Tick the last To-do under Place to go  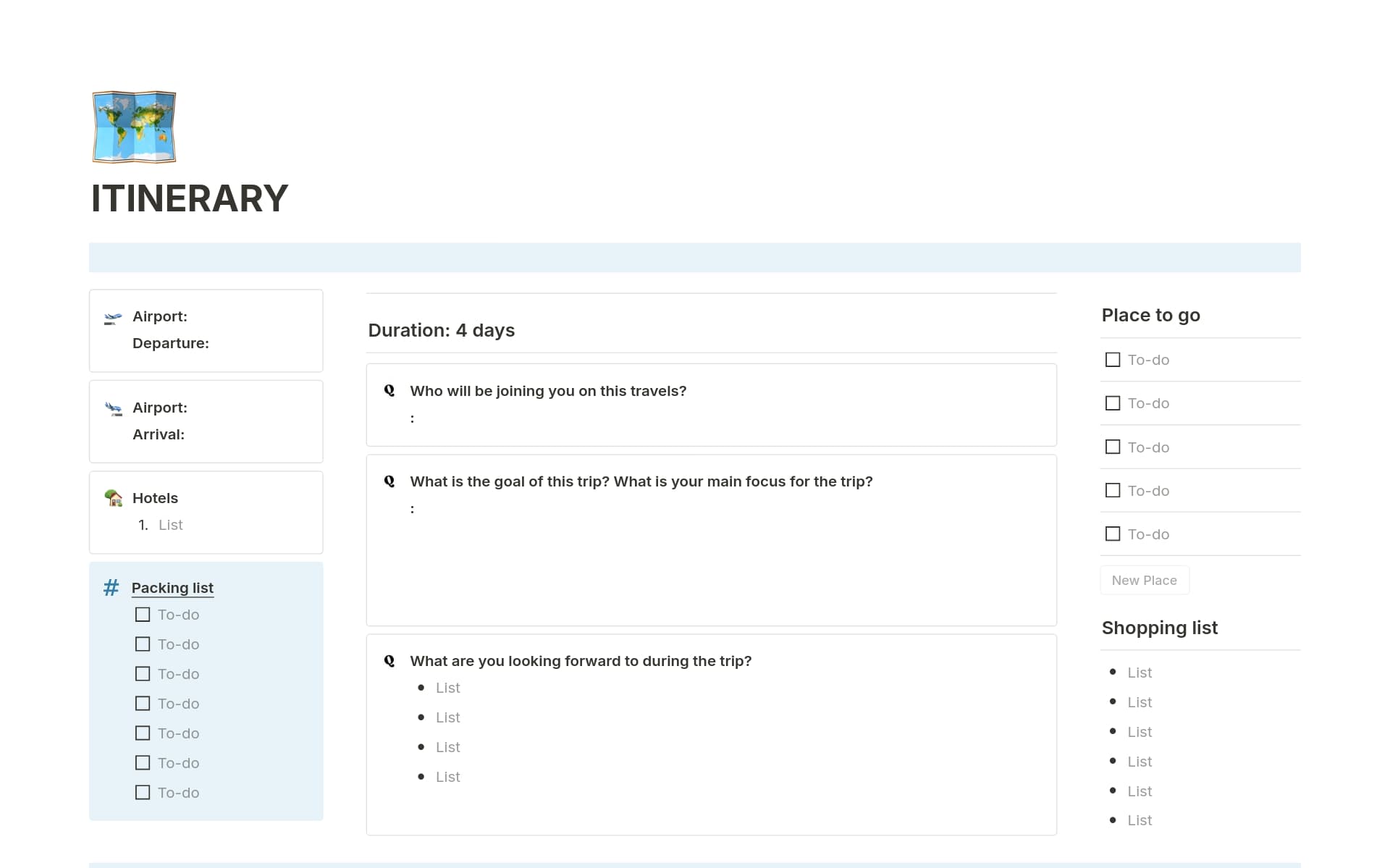[1113, 534]
